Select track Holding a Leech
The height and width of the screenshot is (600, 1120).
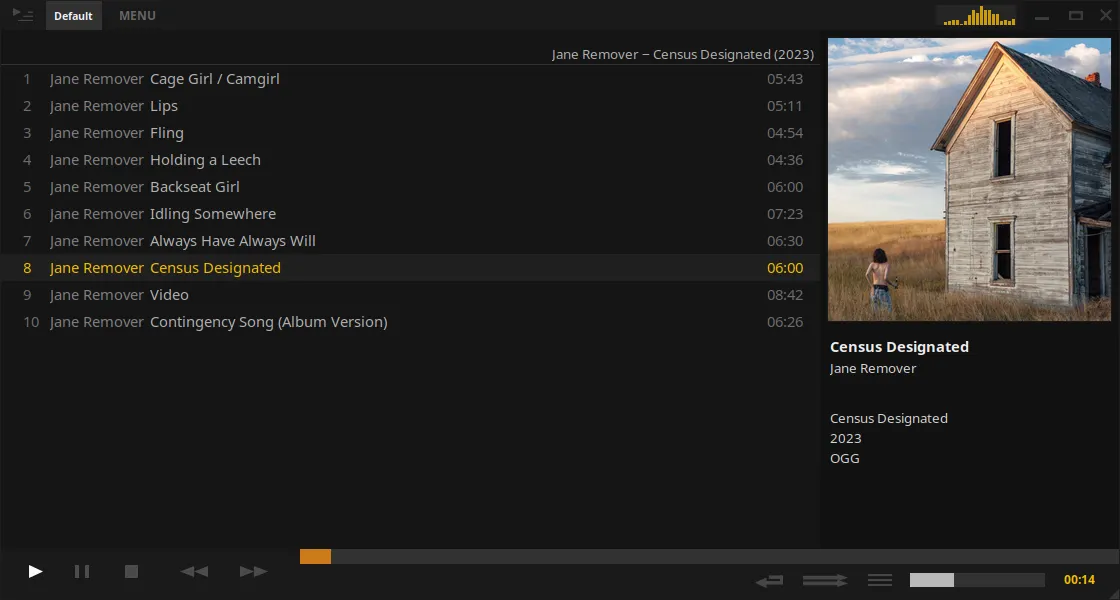click(x=410, y=160)
